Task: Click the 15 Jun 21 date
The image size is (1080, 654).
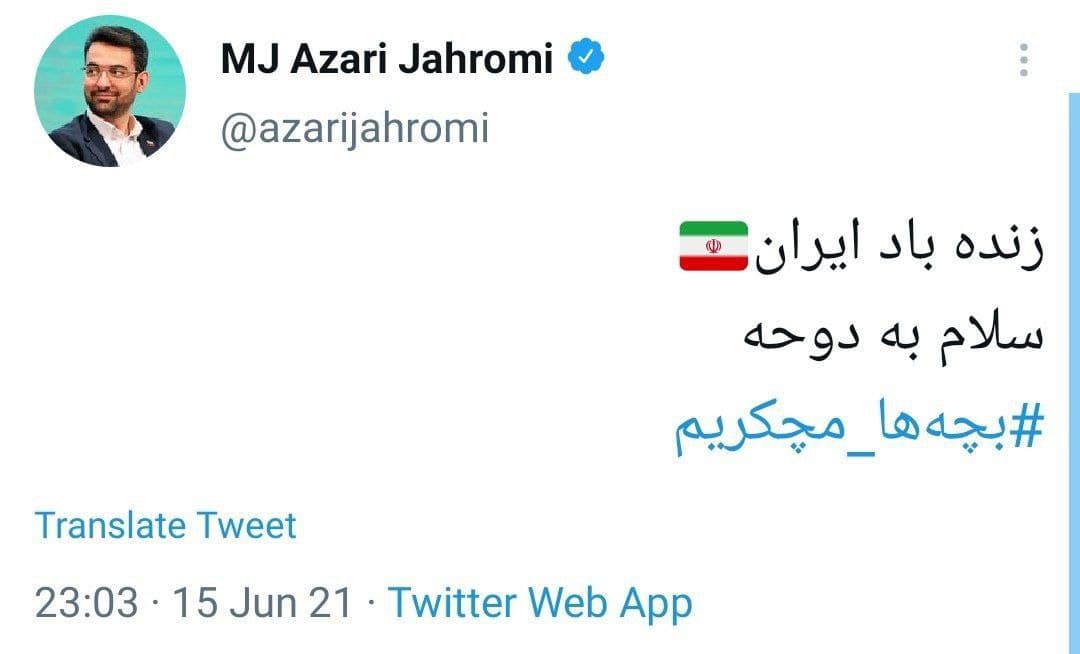Action: [263, 603]
